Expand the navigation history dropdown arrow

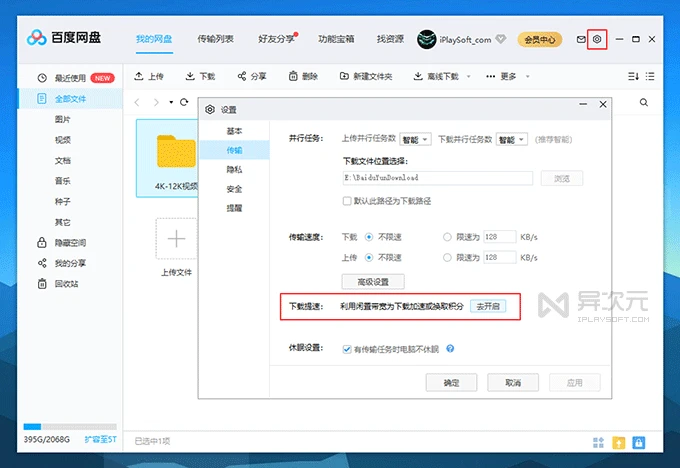tap(171, 102)
